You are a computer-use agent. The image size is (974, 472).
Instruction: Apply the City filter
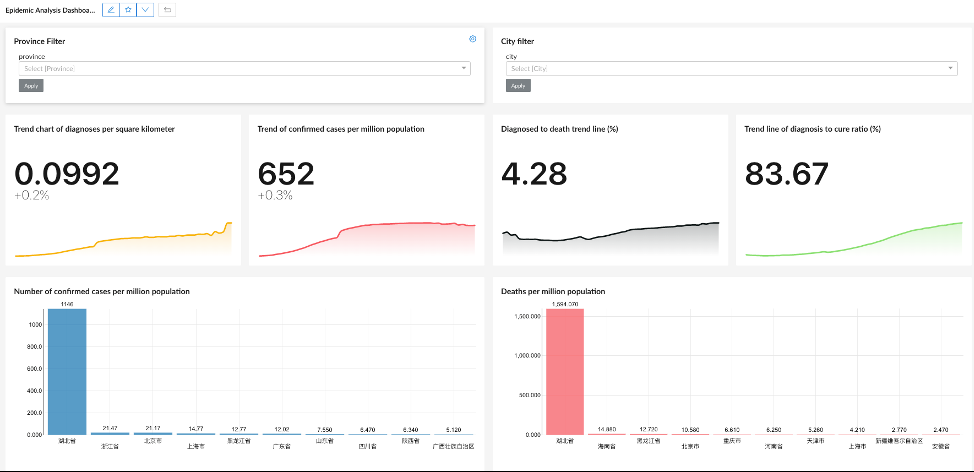[x=518, y=86]
